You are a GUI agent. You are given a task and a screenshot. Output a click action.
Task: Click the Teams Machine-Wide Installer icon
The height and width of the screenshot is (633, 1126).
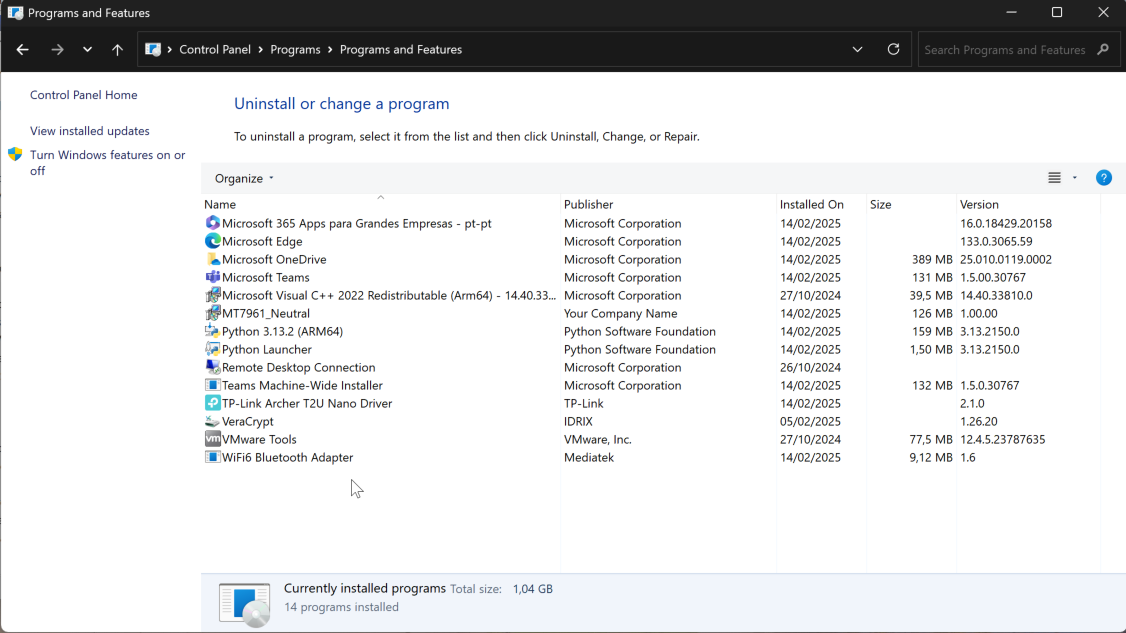click(213, 384)
